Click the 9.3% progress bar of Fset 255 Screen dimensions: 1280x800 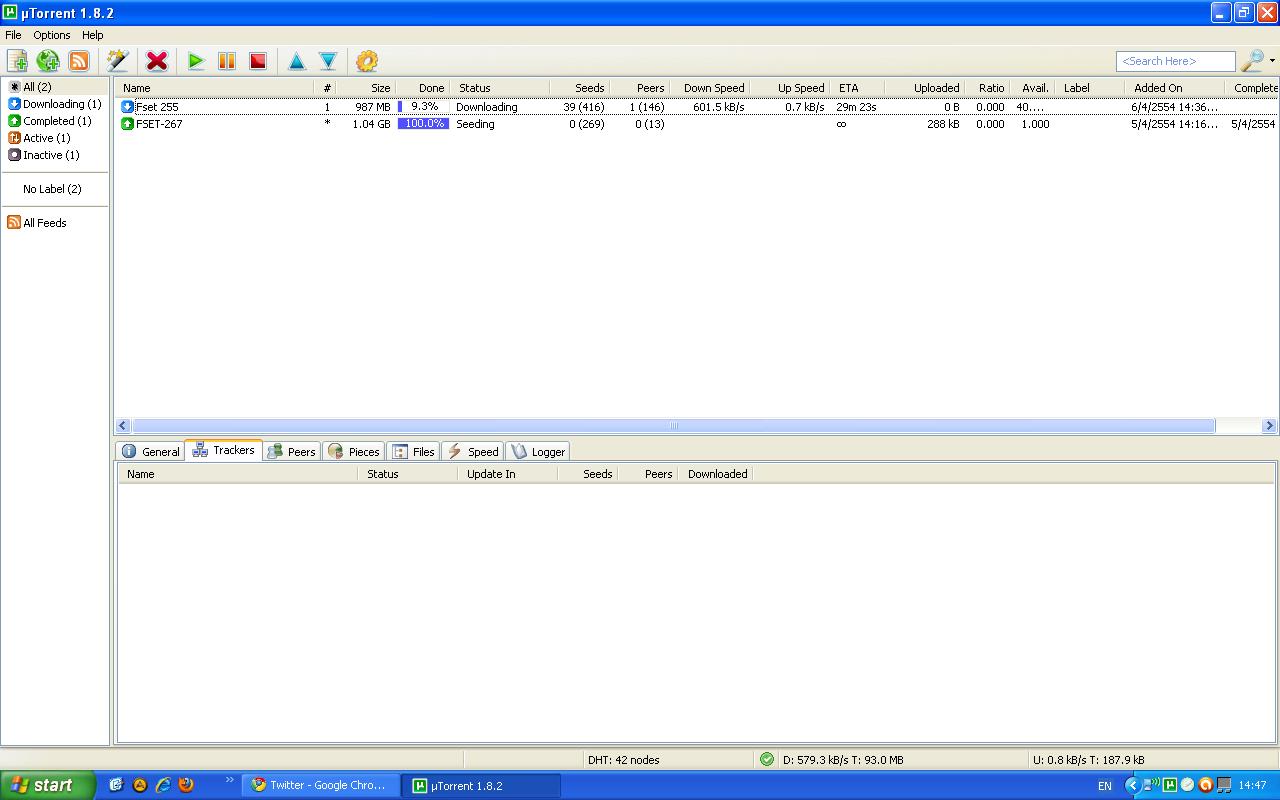coord(423,107)
